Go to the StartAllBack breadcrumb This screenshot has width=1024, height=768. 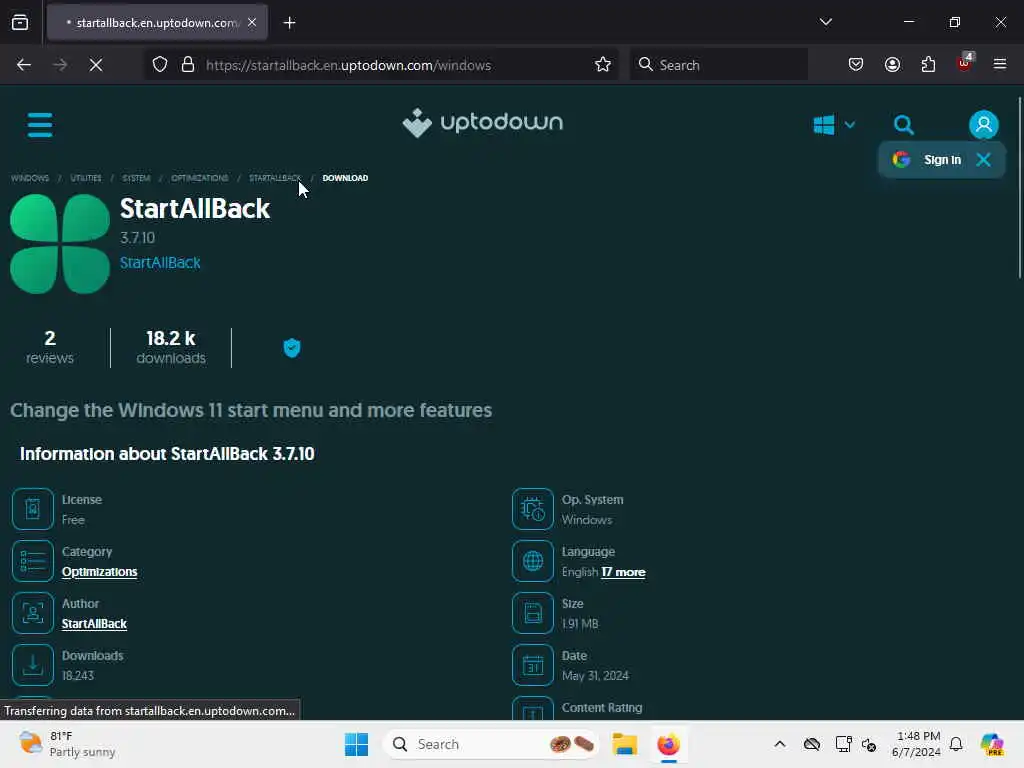[275, 178]
